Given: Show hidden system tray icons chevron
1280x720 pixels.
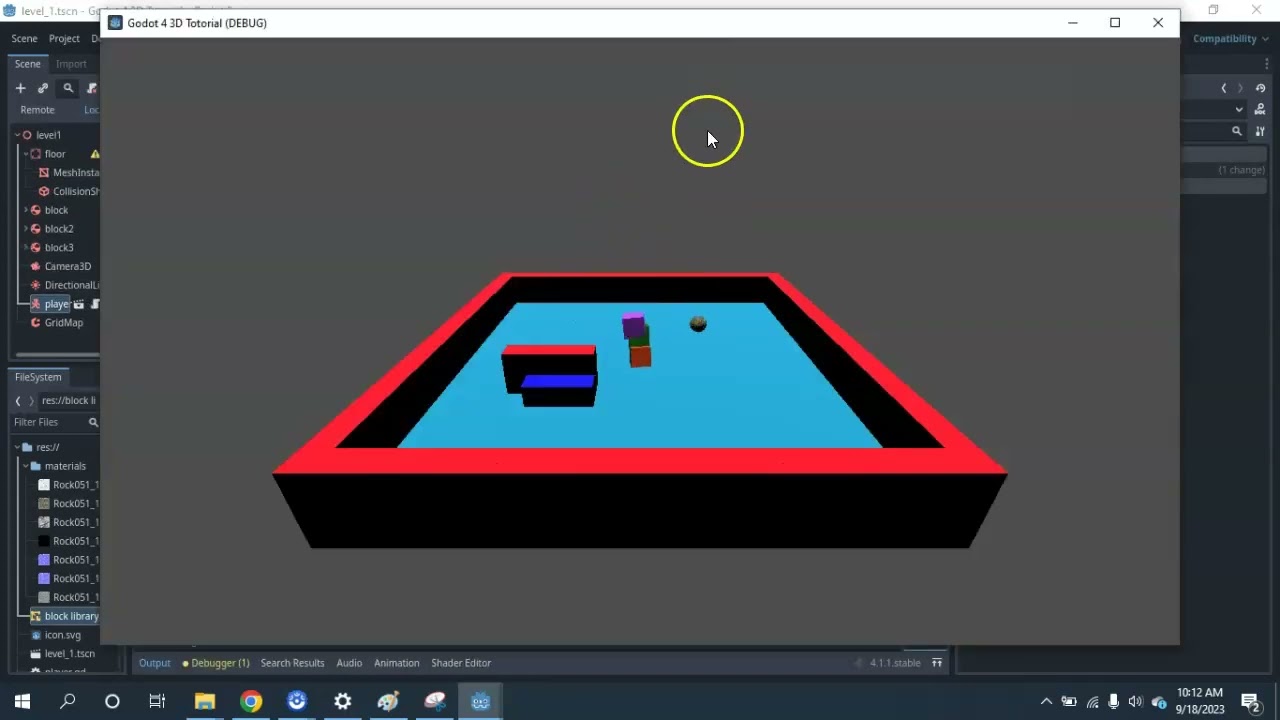Looking at the screenshot, I should 1046,702.
